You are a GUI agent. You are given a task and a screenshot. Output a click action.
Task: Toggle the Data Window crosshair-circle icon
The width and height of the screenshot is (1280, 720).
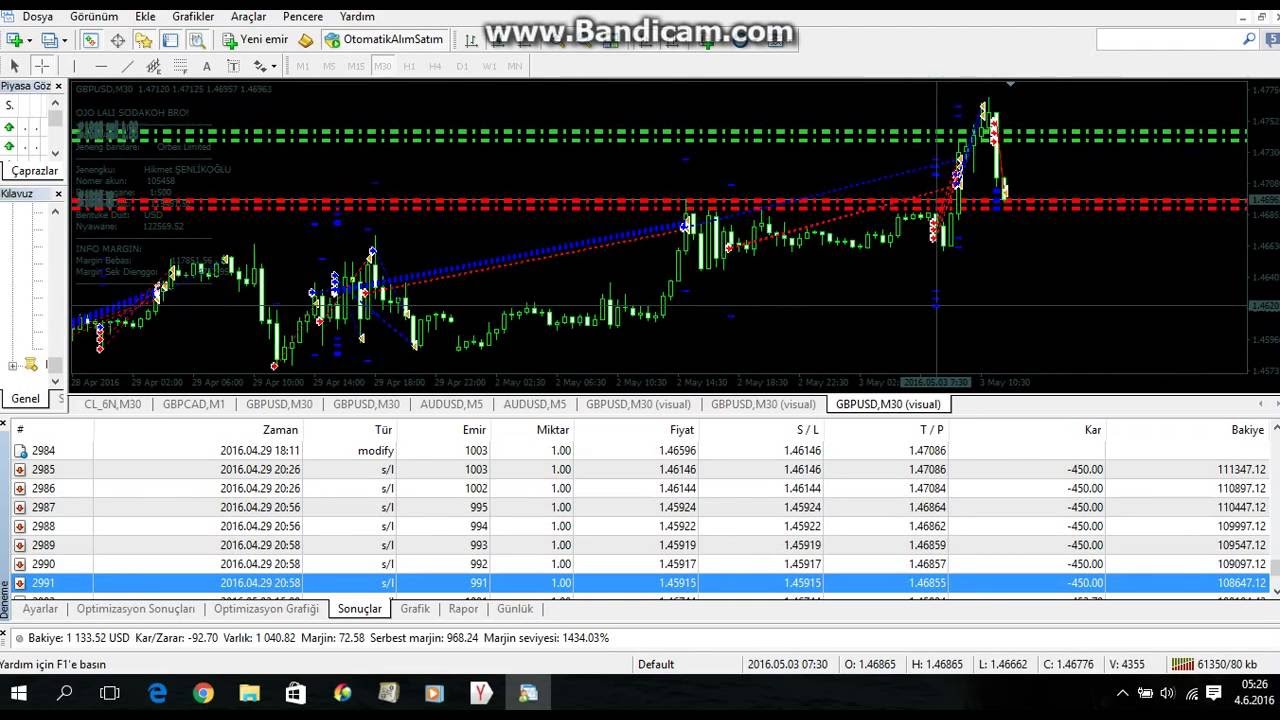pos(117,40)
